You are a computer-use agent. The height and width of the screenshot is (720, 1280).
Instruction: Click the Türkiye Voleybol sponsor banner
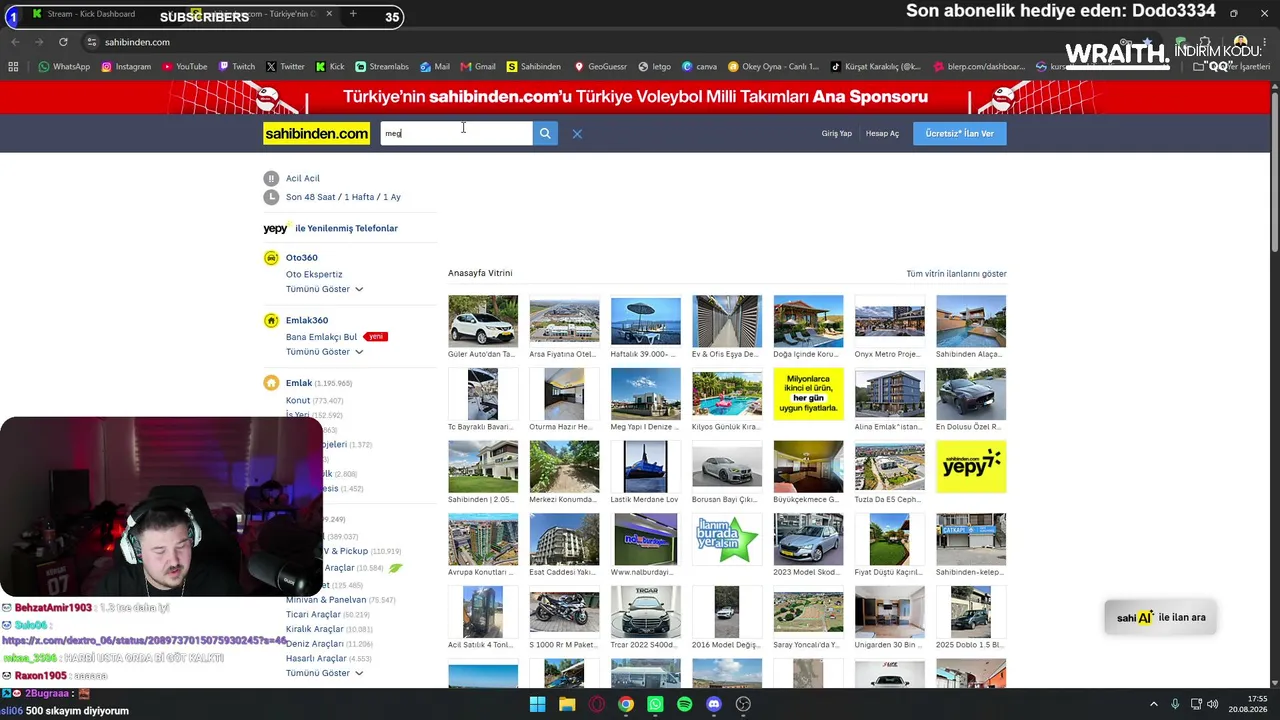click(x=635, y=97)
